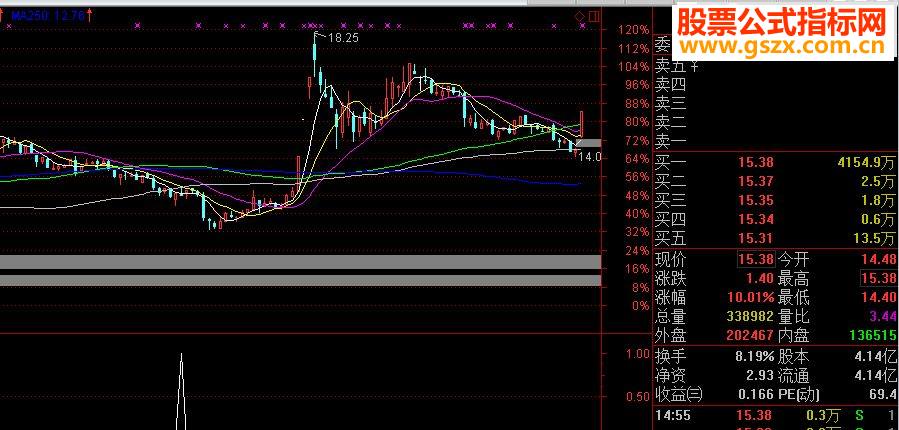Click the 1.00 value on the indicator axis

(x=639, y=354)
